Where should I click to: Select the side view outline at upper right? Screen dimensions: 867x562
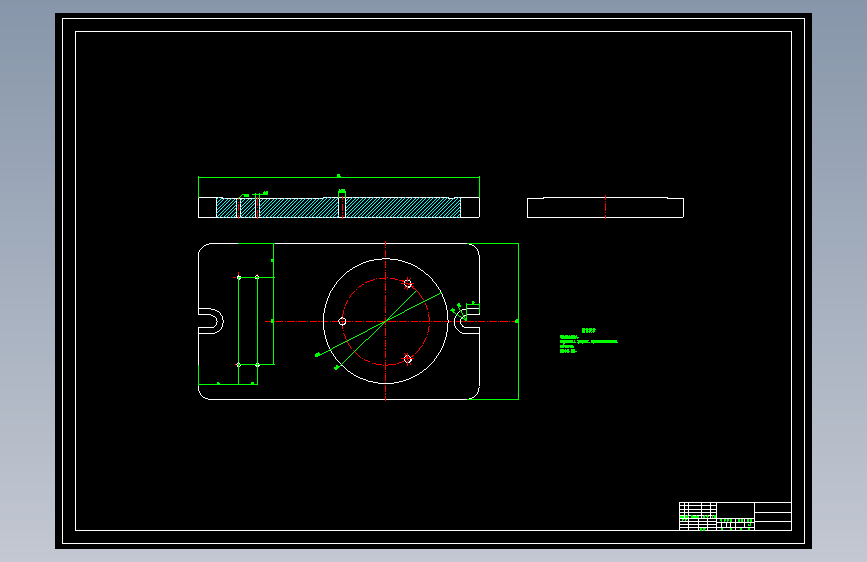tap(605, 207)
